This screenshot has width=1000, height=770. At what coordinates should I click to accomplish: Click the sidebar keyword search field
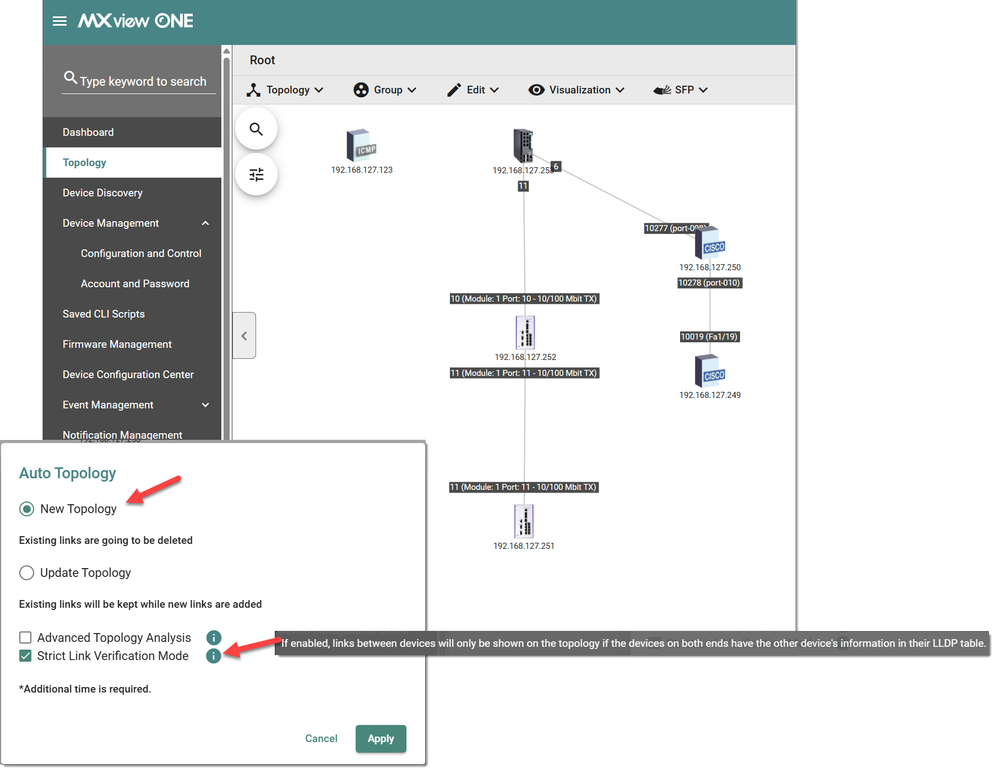pos(139,81)
